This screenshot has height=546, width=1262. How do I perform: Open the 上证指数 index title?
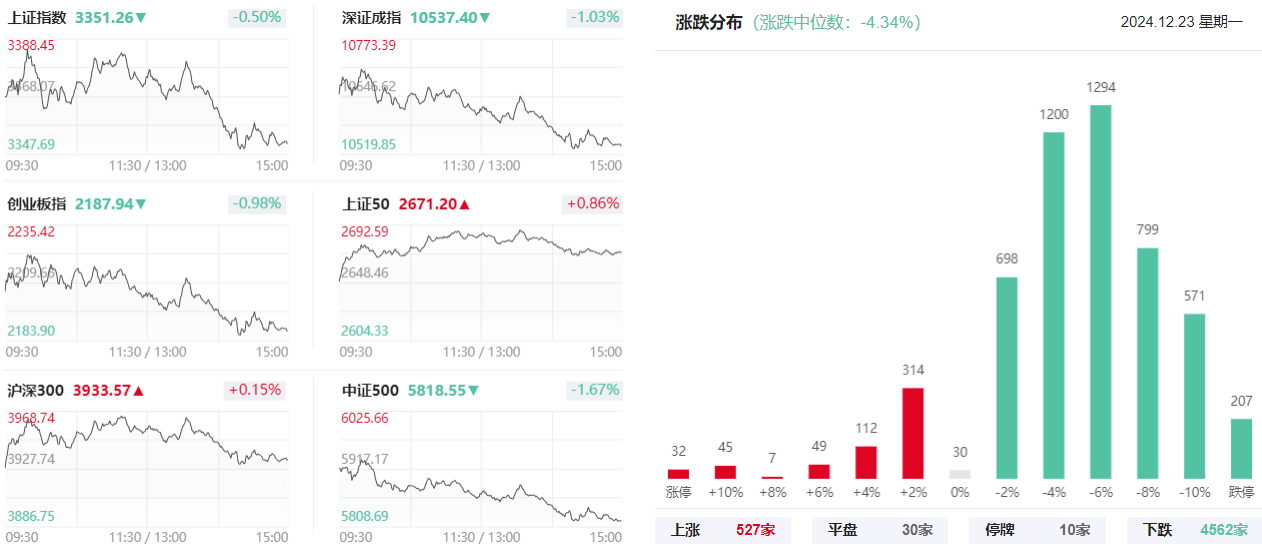pos(37,18)
